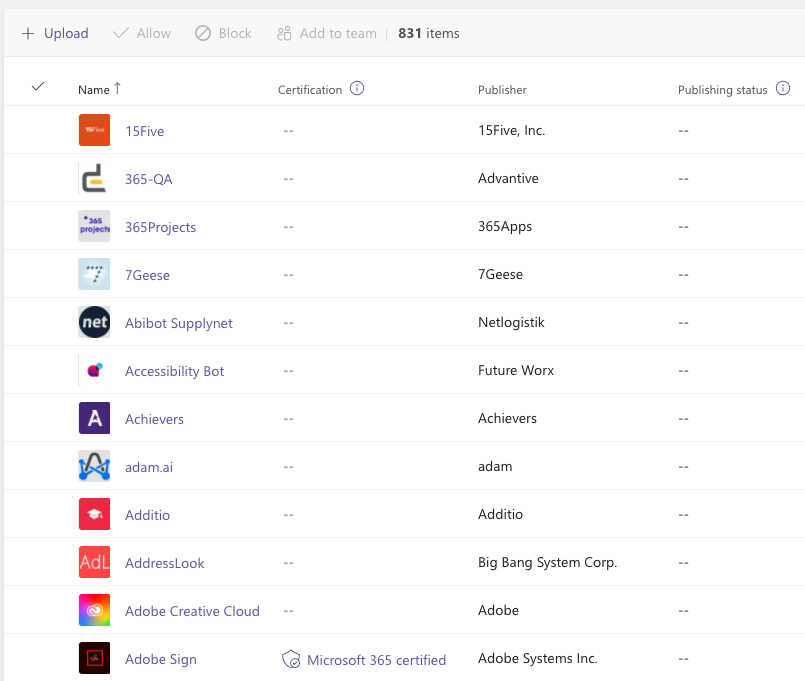Click Upload in the command bar
Screen dimensions: 805x681
click(55, 33)
